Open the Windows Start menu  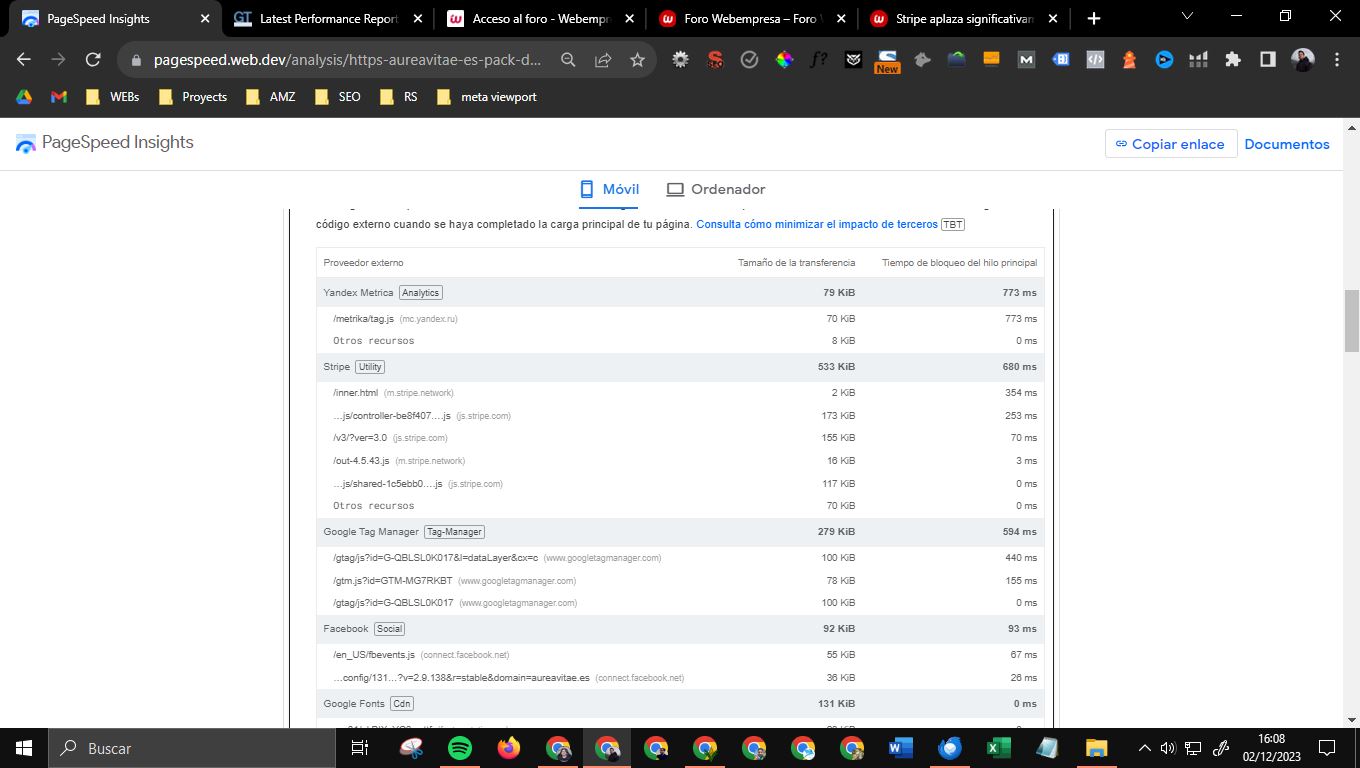tap(24, 747)
